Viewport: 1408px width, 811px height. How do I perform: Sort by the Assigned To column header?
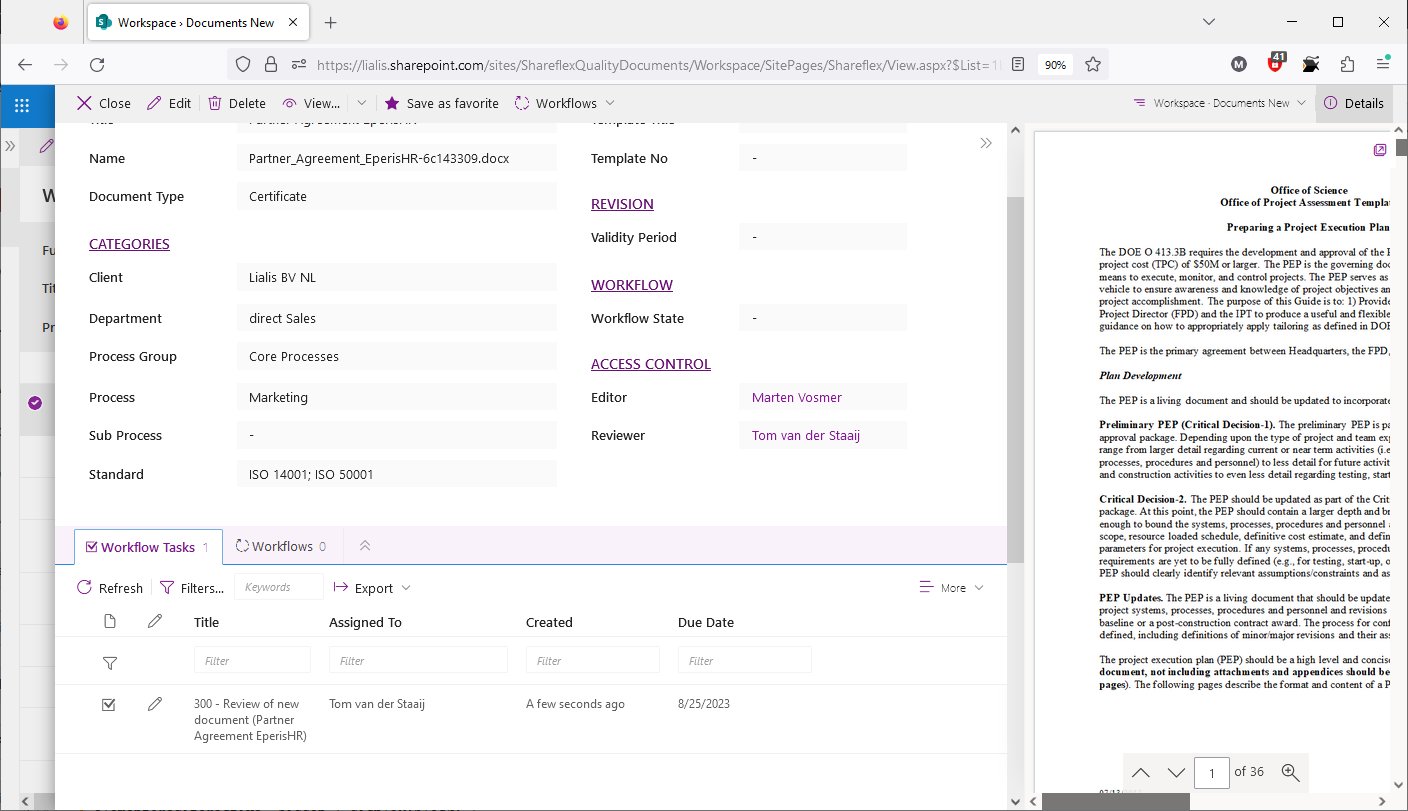tap(365, 622)
